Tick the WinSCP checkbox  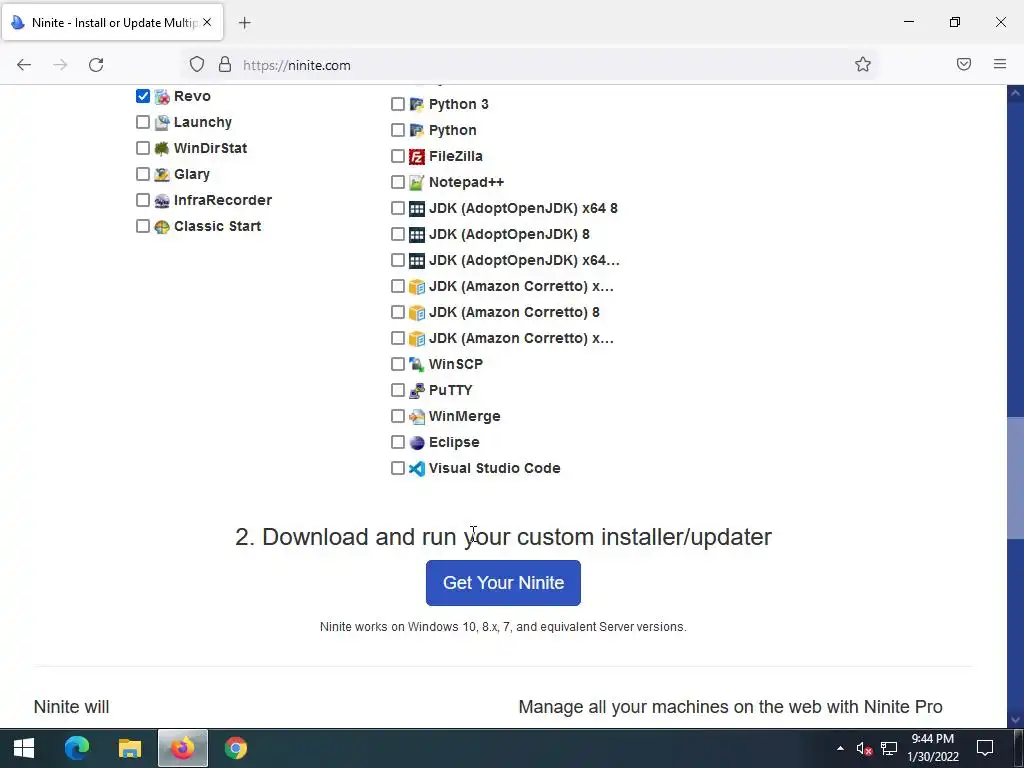[x=398, y=364]
